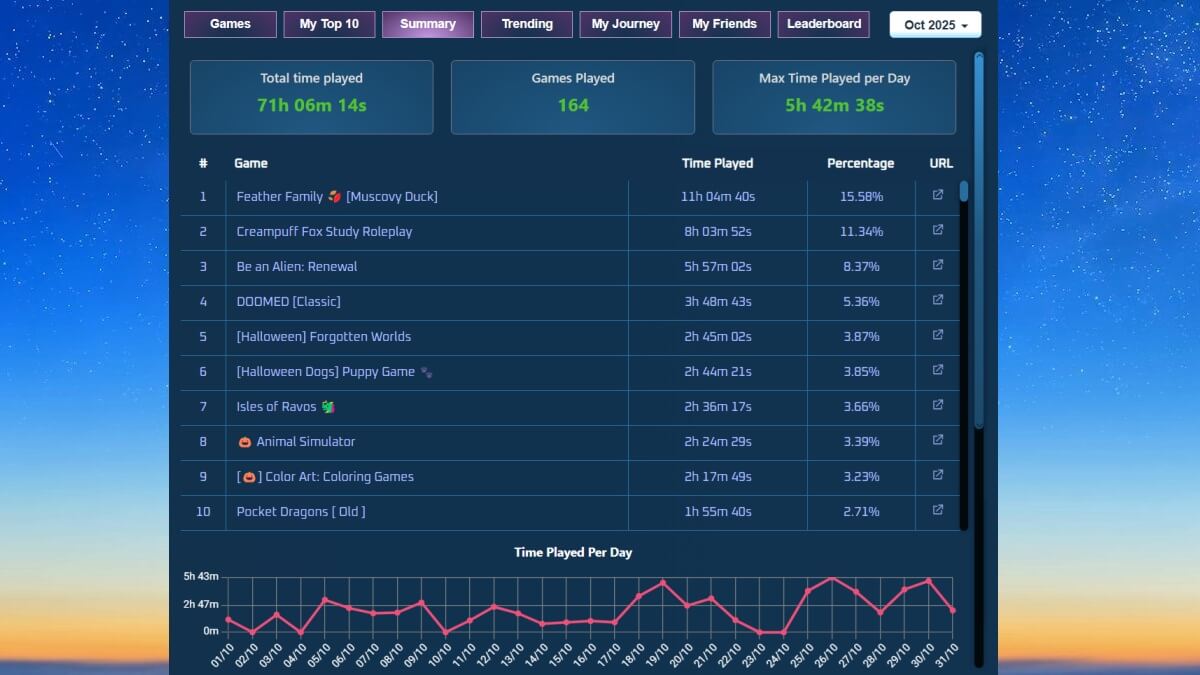Click the 11h 04m 40s time value

point(718,197)
